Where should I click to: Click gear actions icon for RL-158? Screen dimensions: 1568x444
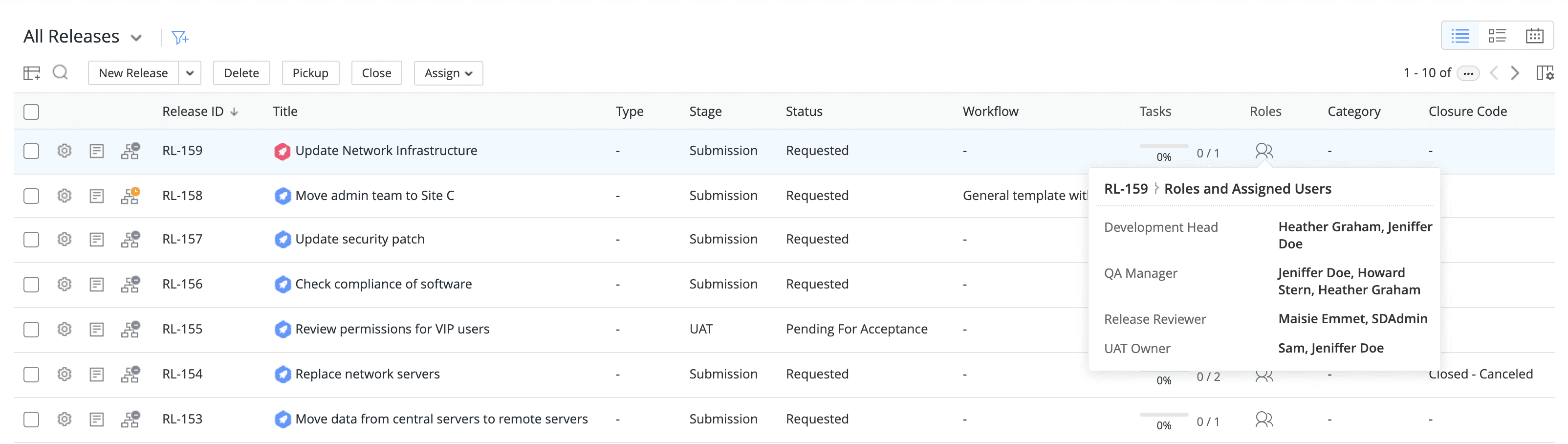65,196
